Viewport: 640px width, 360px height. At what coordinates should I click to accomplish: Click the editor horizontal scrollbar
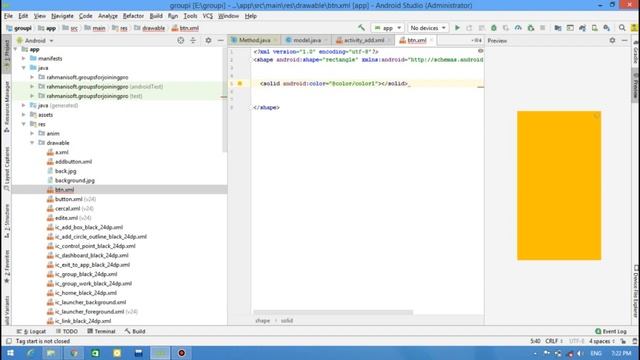pyautogui.click(x=333, y=312)
